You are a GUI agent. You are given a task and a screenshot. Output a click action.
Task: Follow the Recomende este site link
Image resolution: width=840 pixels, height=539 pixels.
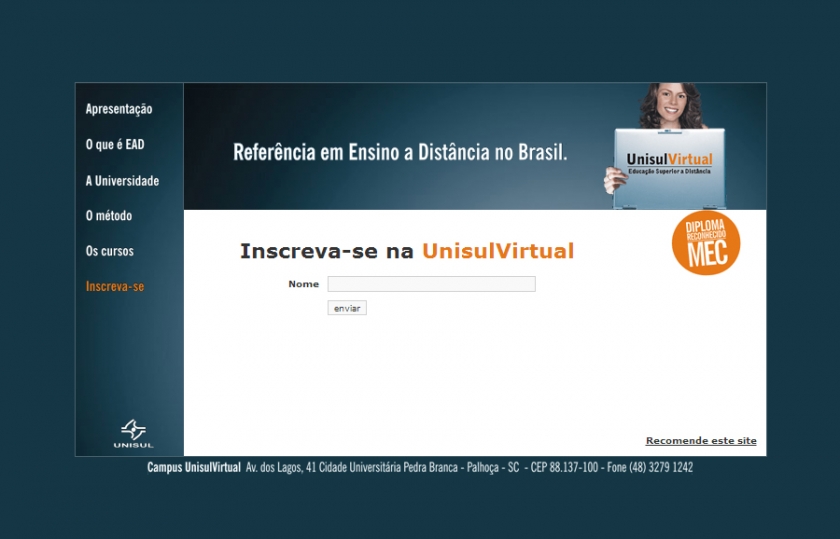[x=701, y=440]
